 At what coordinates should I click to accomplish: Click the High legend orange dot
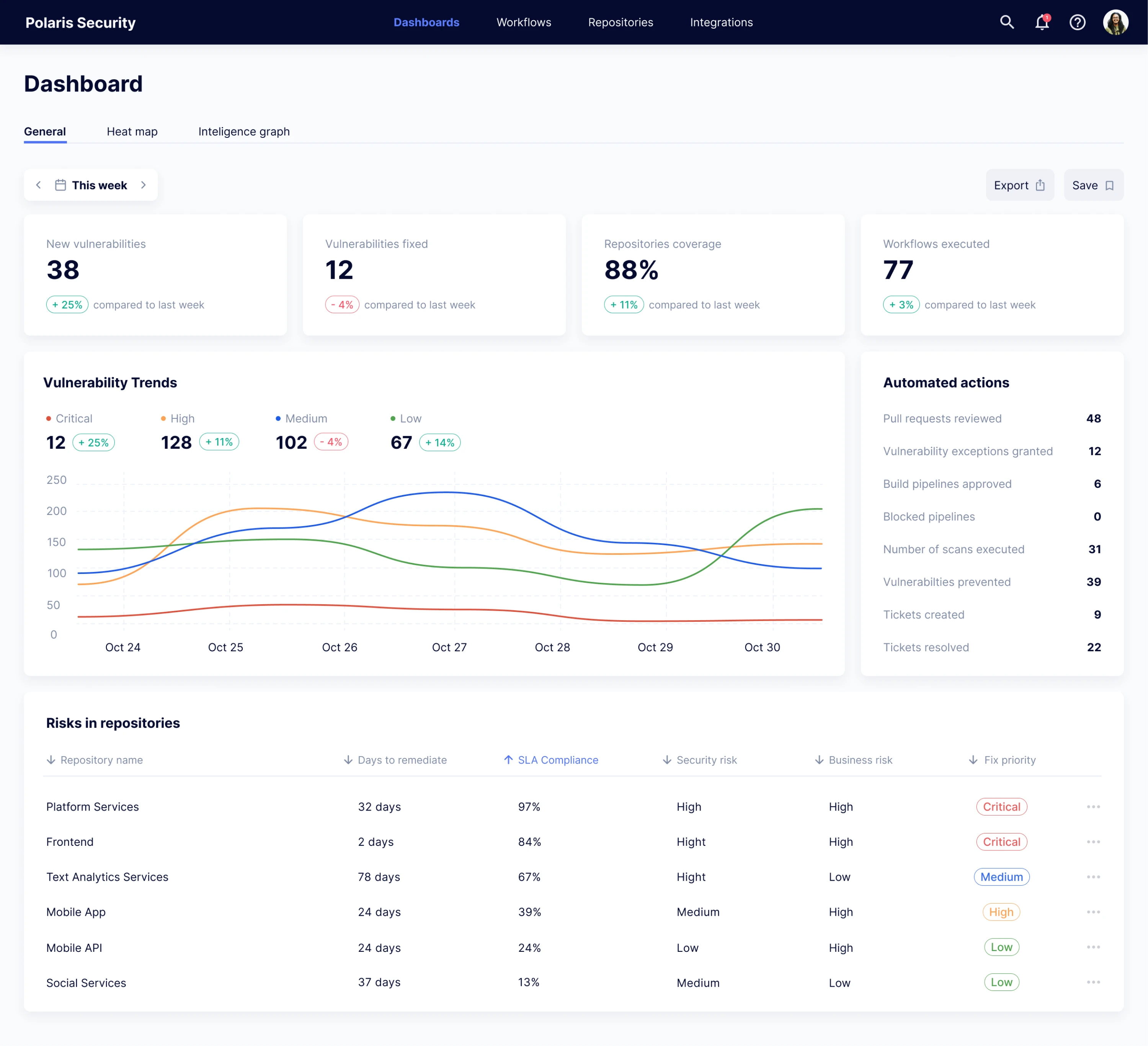pos(163,418)
